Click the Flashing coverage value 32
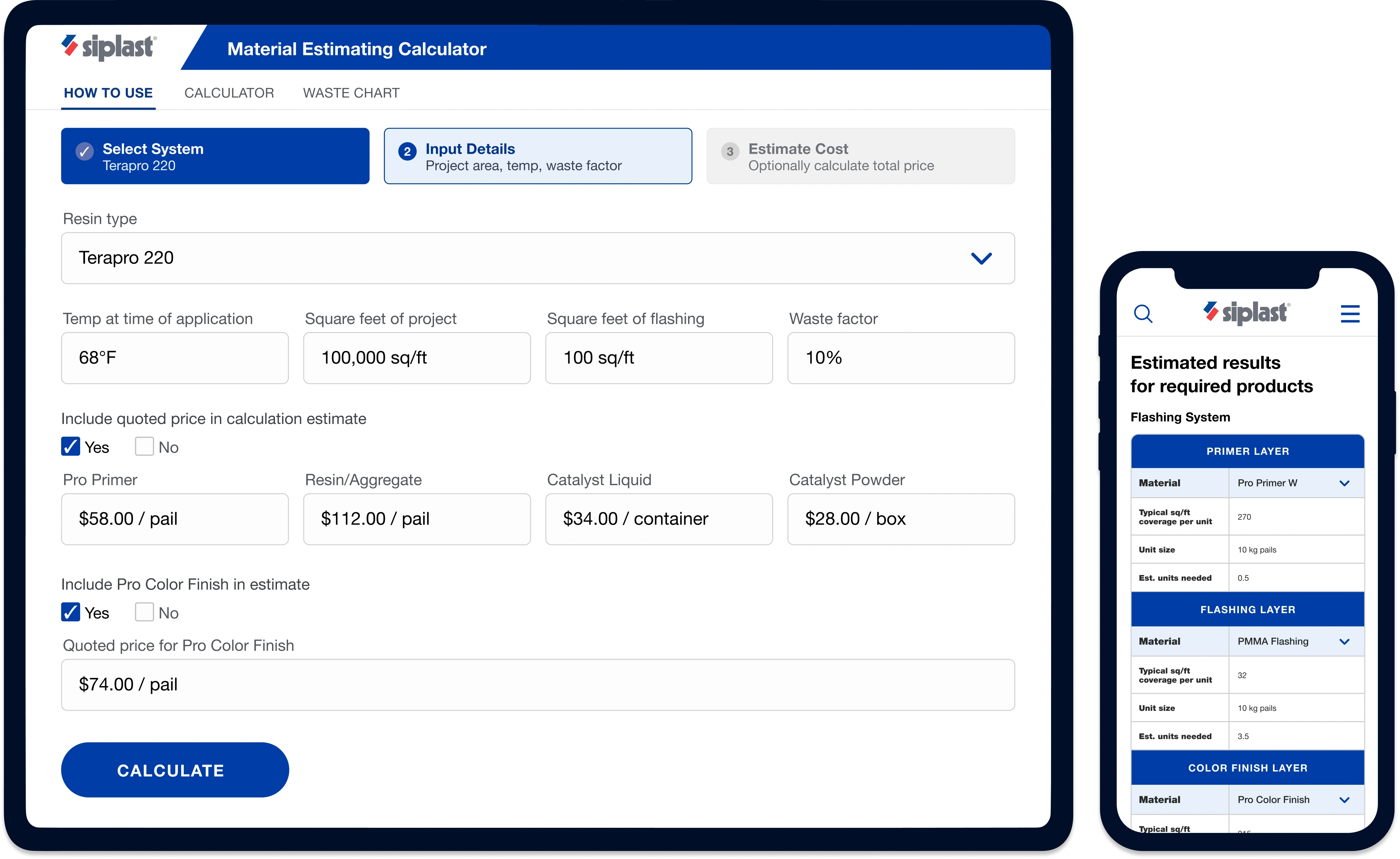Viewport: 1400px width, 859px height. [x=1242, y=675]
